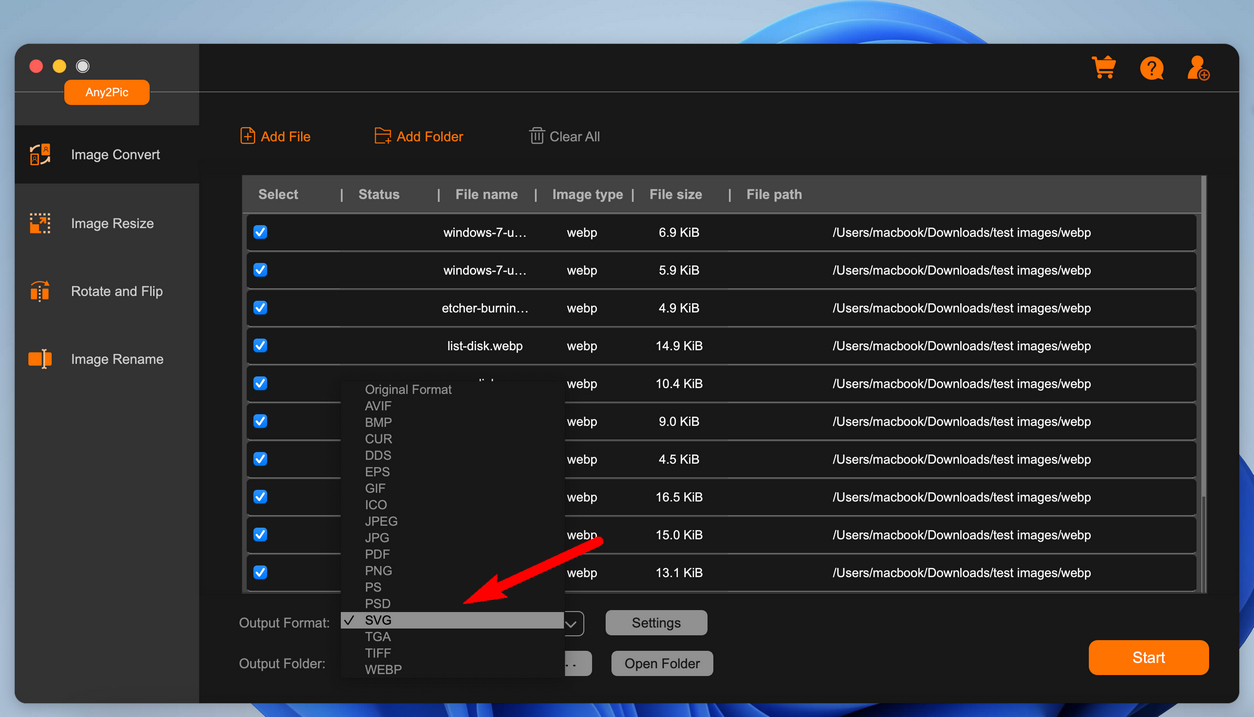Open the Image Resize tab

(x=107, y=224)
